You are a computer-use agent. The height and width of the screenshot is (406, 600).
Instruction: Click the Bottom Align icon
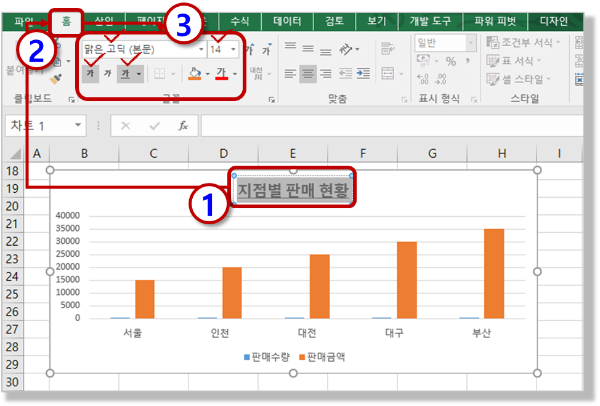(326, 51)
